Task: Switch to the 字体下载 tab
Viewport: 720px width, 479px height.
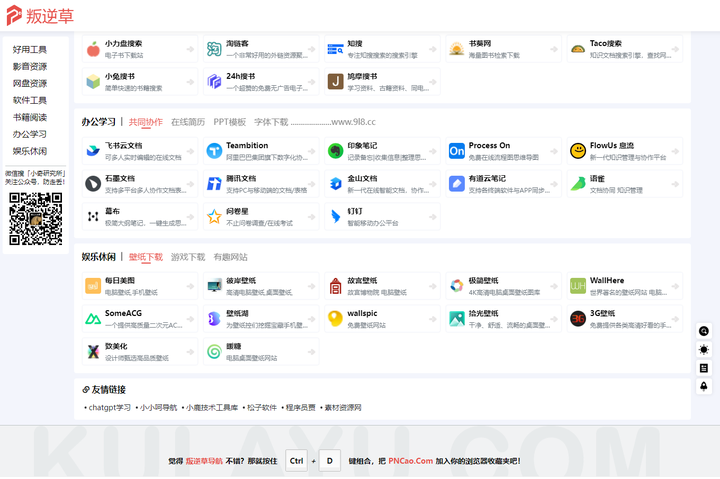Action: point(271,122)
